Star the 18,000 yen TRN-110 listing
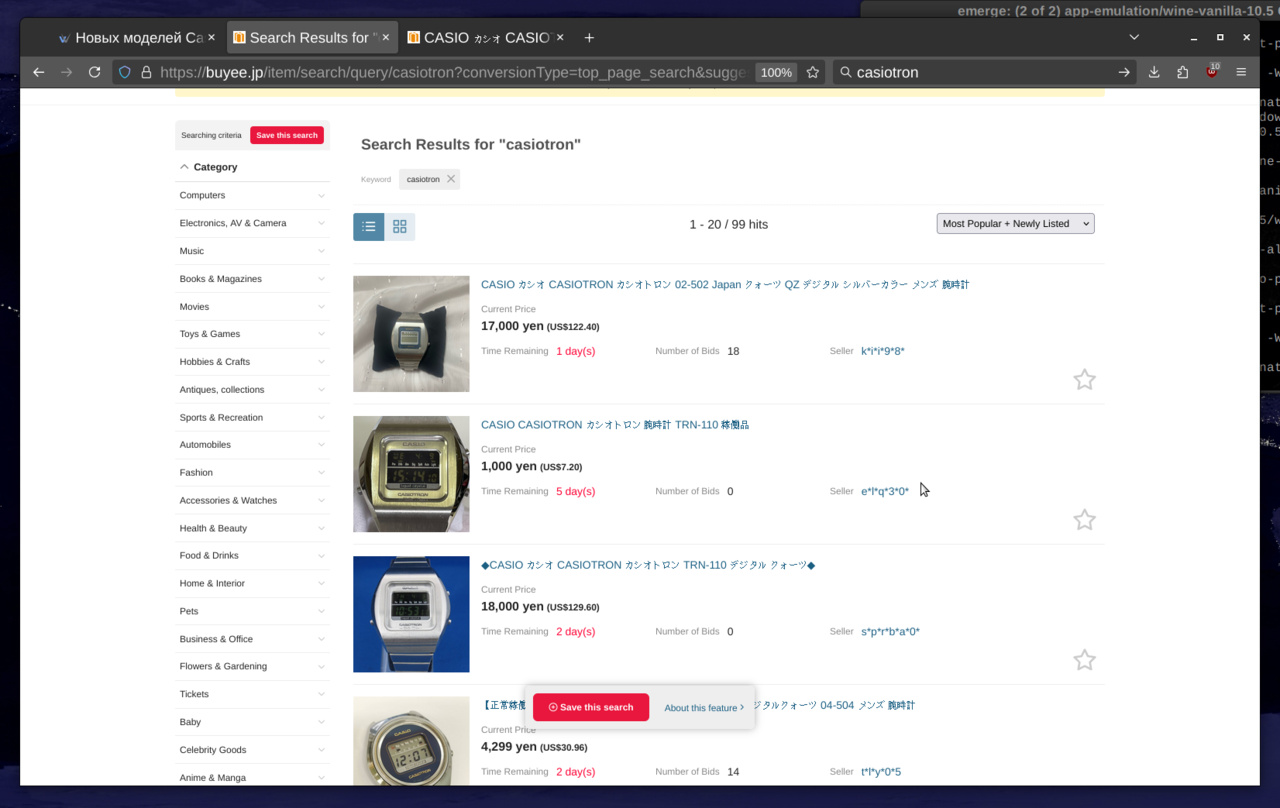1280x808 pixels. (x=1084, y=660)
